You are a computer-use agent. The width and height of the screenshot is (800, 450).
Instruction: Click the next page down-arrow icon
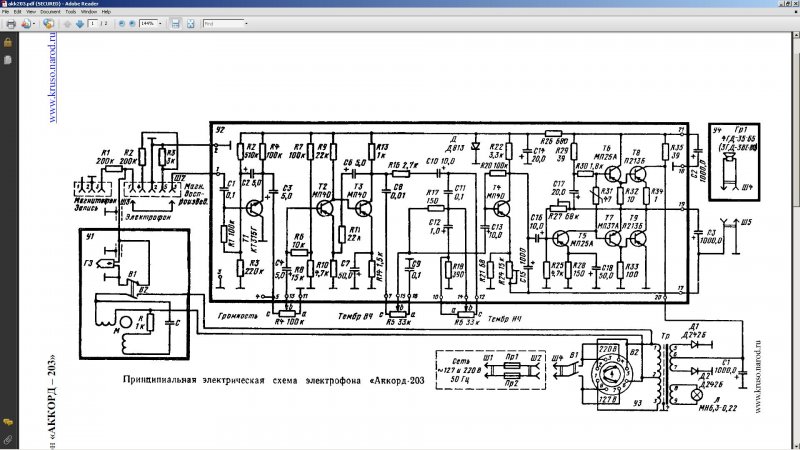(x=80, y=23)
